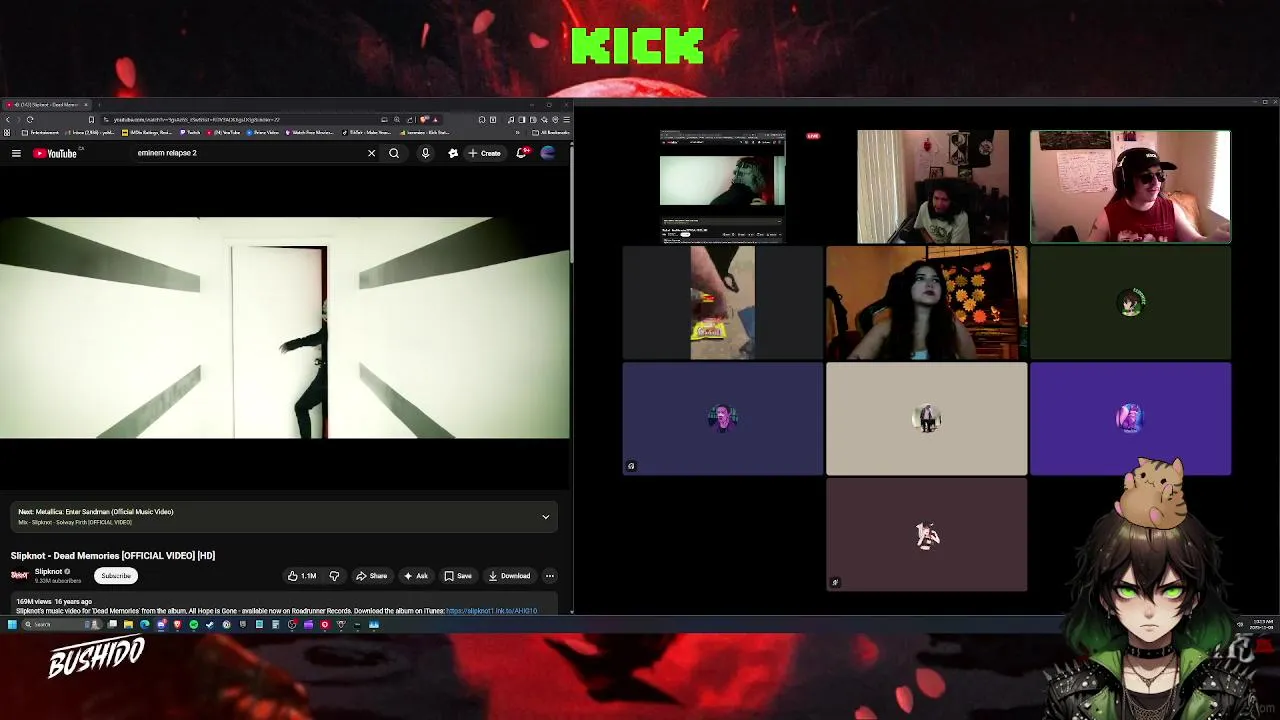
Task: Go back in the browser
Action: 8,119
